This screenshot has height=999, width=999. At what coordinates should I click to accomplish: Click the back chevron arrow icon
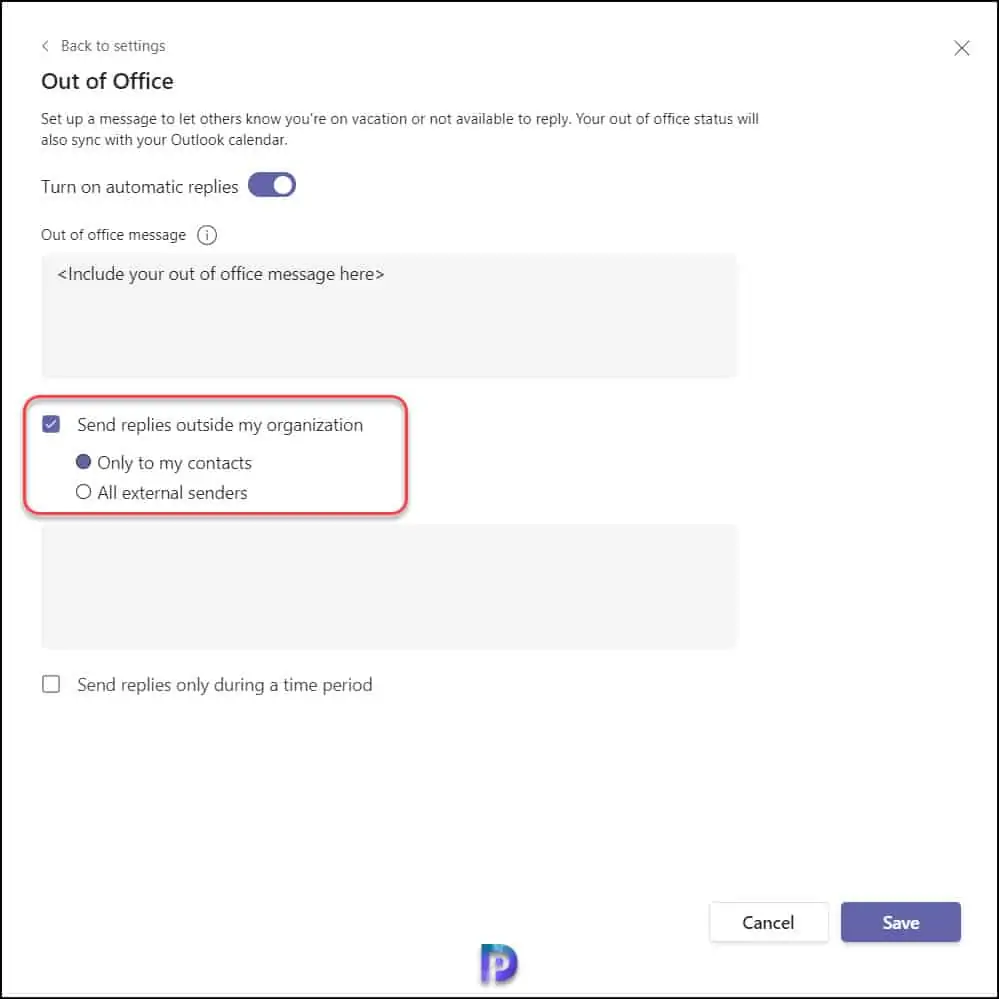[46, 46]
